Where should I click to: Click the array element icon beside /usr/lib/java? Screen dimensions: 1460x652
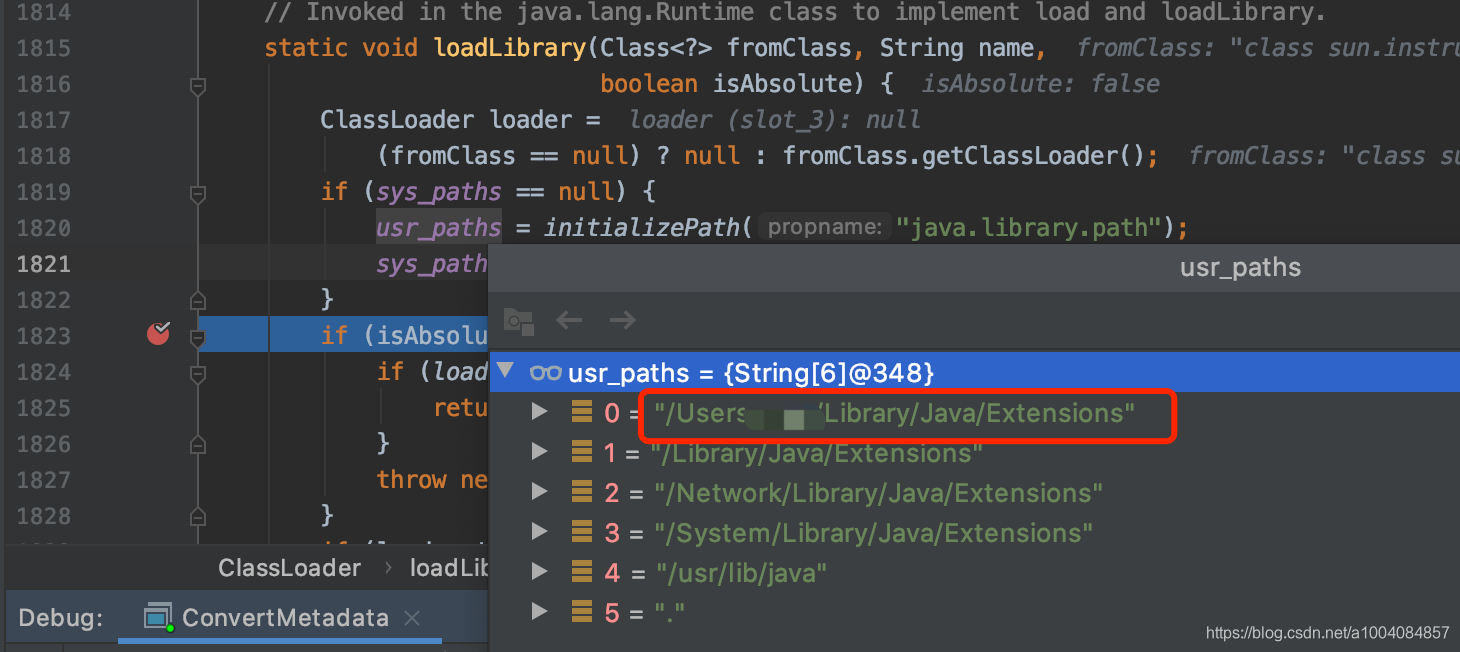point(580,572)
